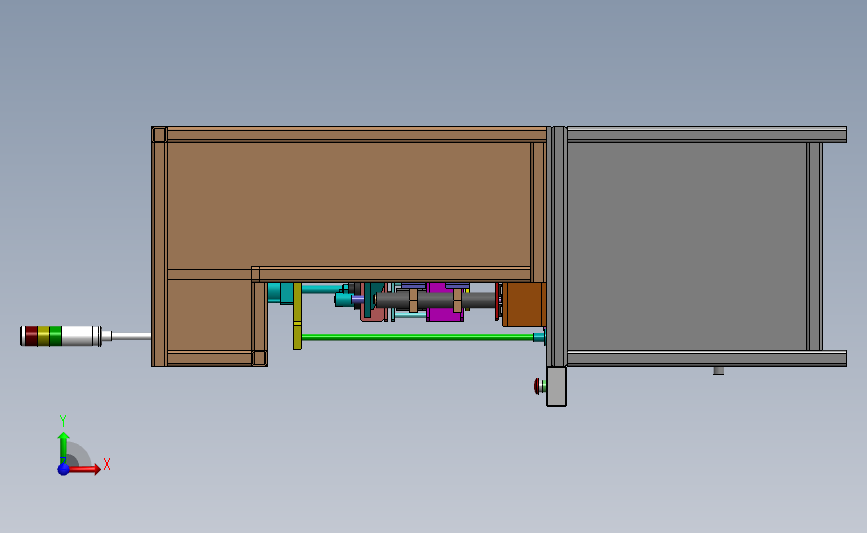Select the salmon pink block in the mechanism
Screen dimensions: 867x533
click(373, 315)
